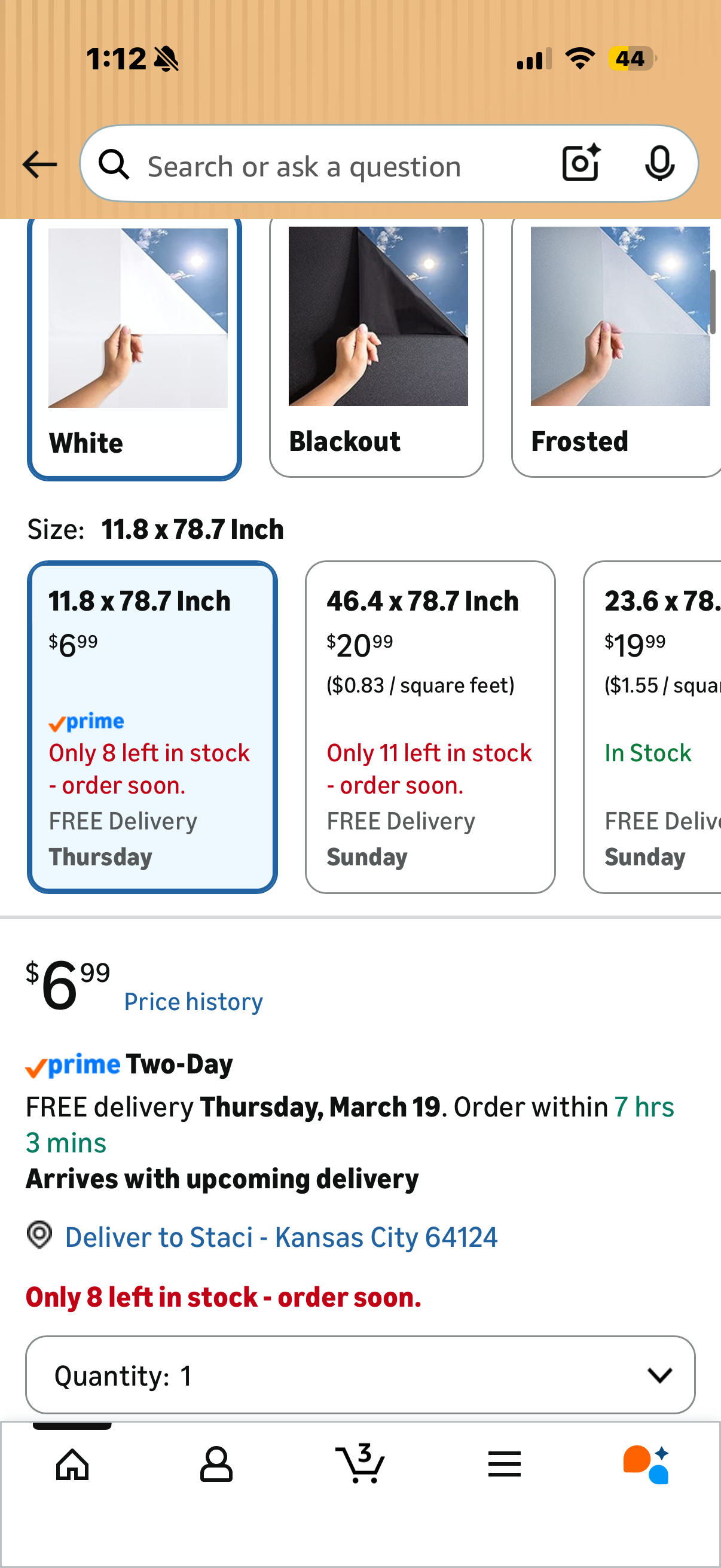The width and height of the screenshot is (721, 1568).
Task: Open the shopping cart icon
Action: (360, 1463)
